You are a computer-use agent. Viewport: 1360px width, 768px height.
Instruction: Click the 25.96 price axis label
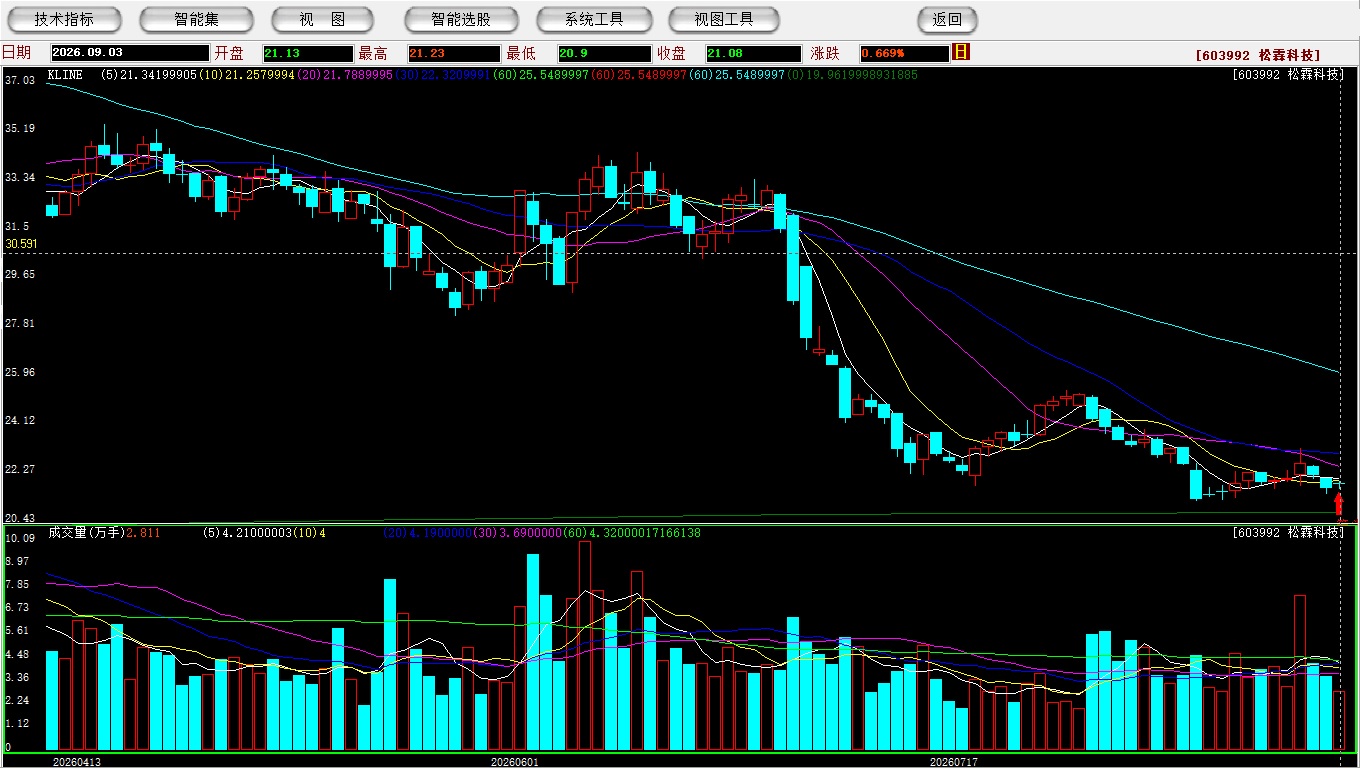[20, 372]
